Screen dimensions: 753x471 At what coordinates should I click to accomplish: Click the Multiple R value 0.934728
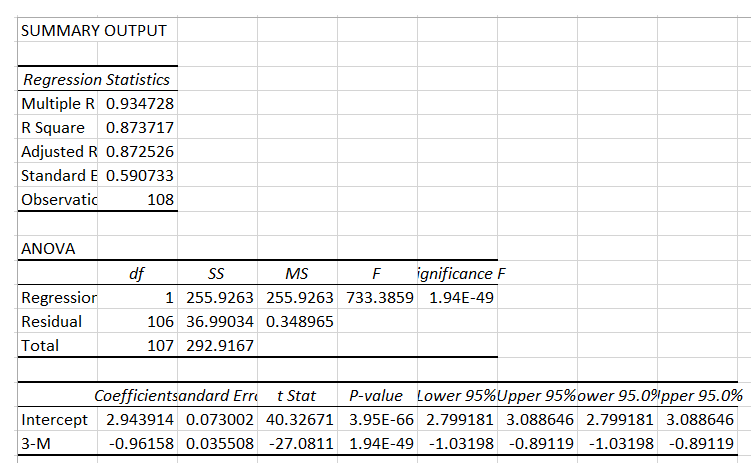(138, 103)
